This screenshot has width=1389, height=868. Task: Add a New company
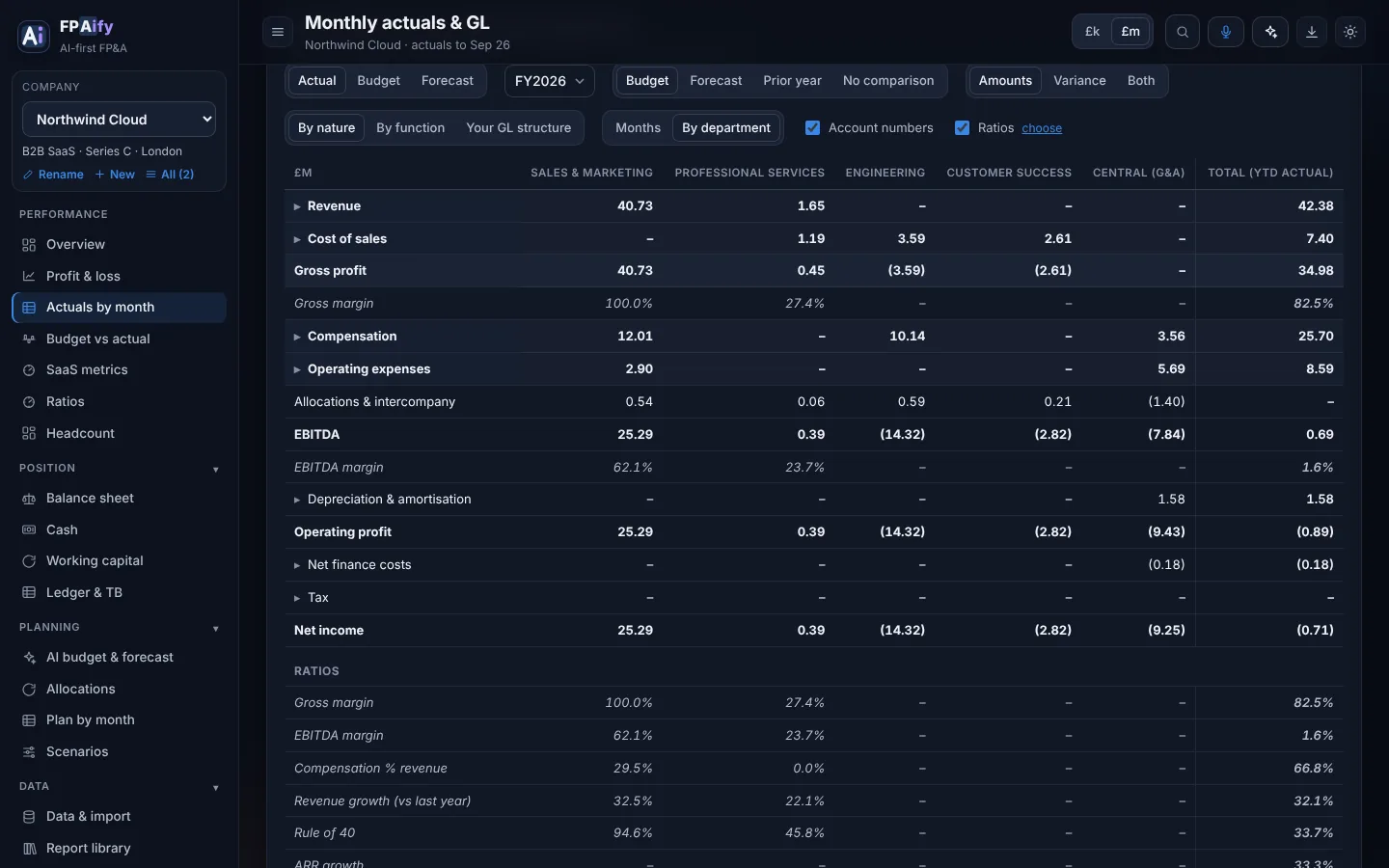[x=115, y=175]
